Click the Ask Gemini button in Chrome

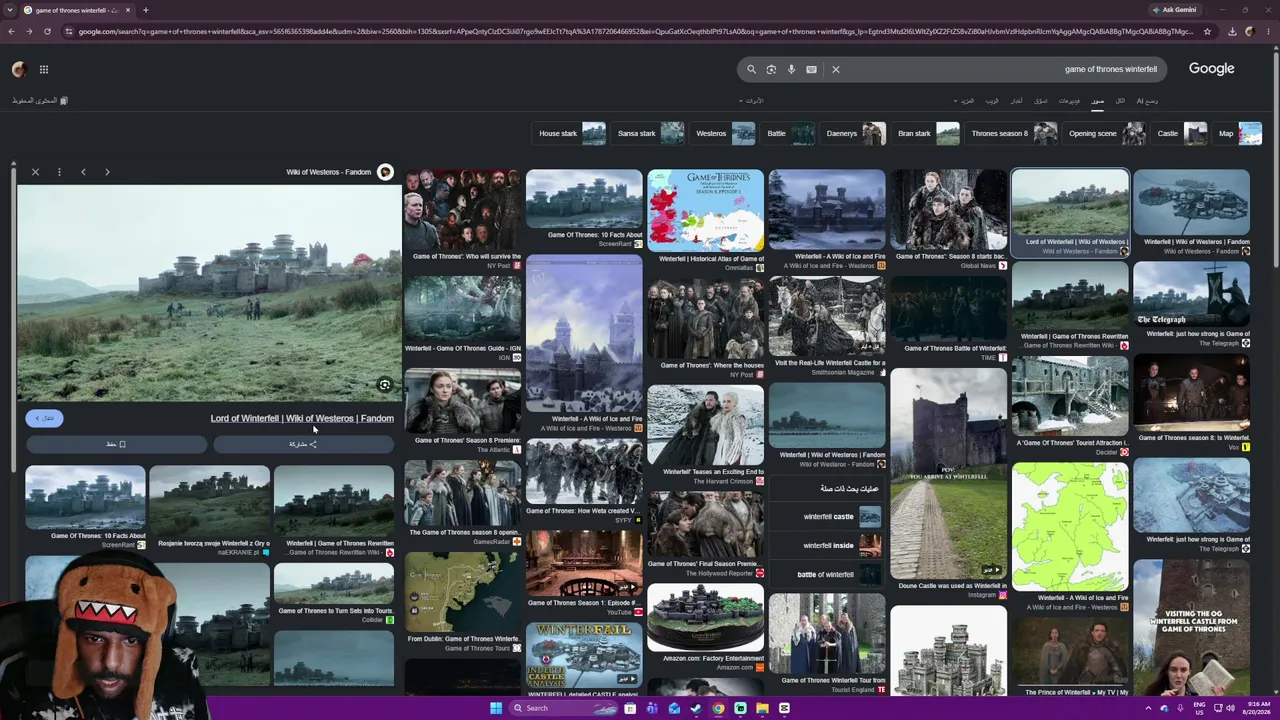[1174, 10]
